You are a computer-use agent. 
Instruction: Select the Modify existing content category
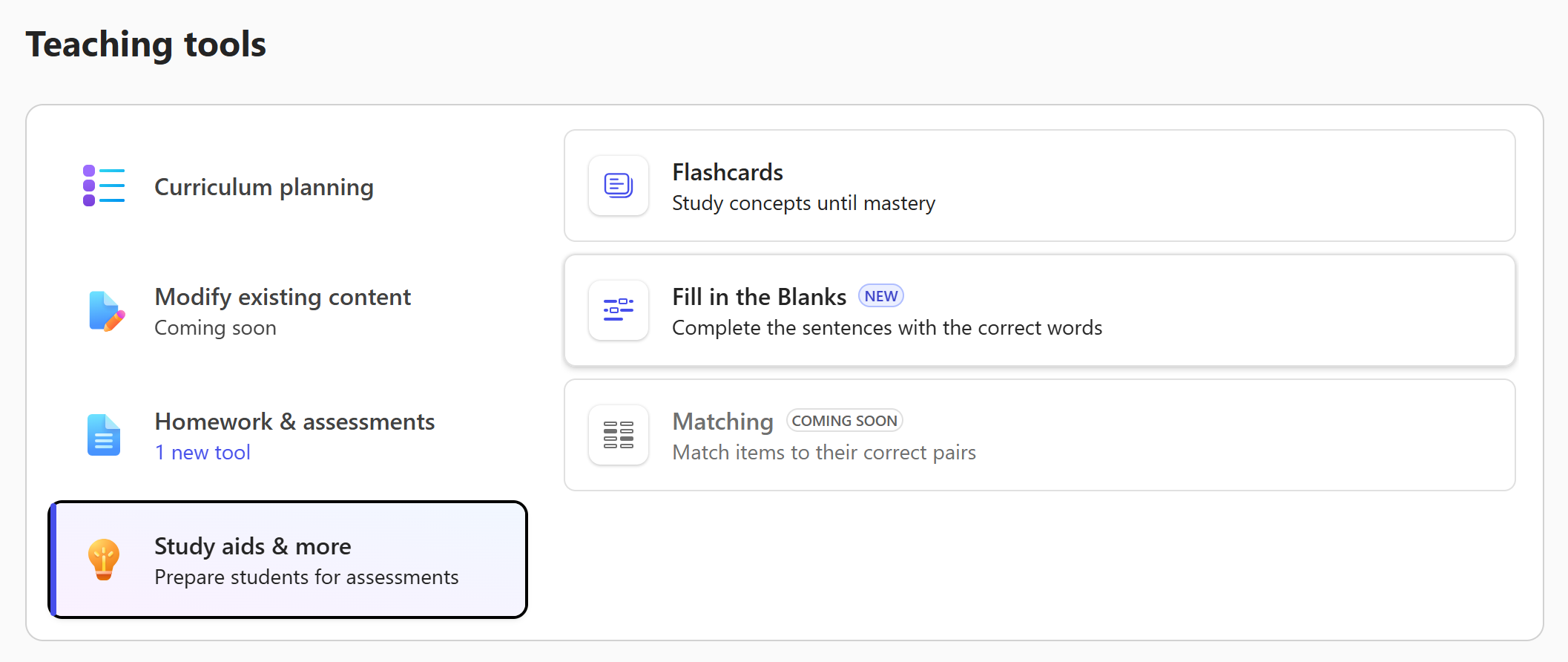tap(283, 297)
